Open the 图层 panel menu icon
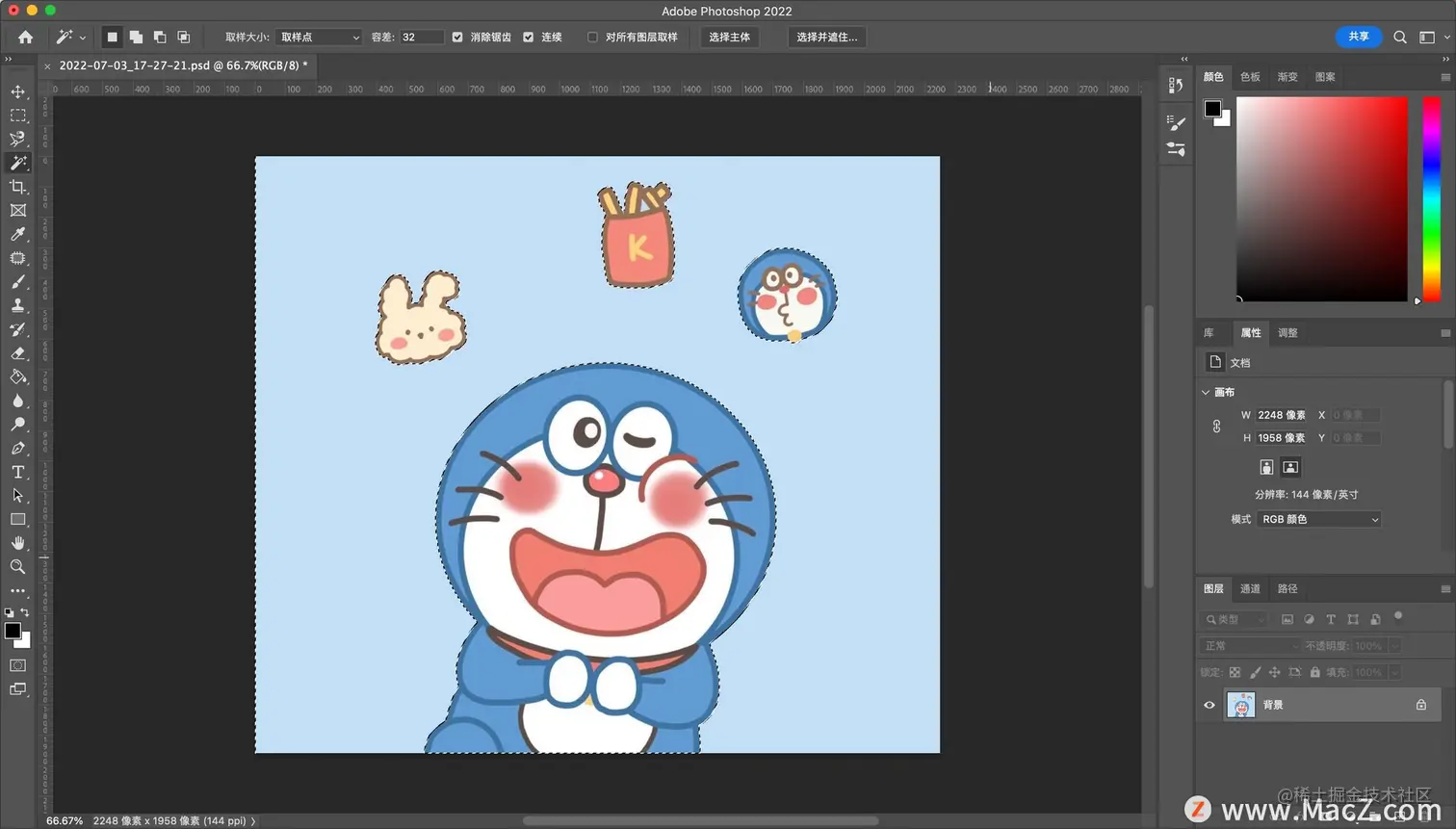Viewport: 1456px width, 829px height. click(1444, 588)
